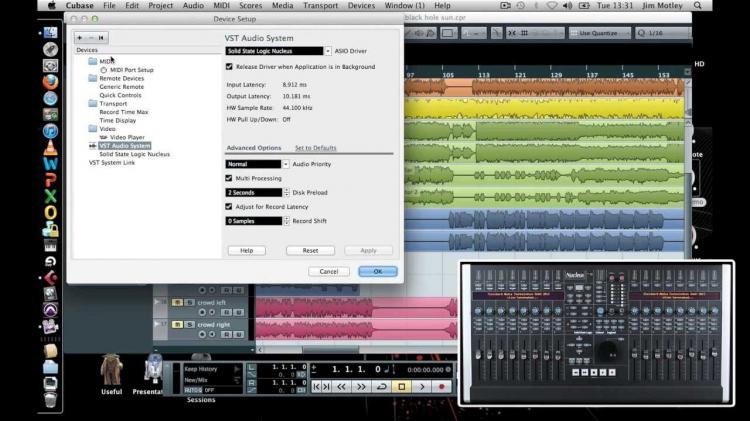Click the Spotlight search magnifier icon

(698, 6)
